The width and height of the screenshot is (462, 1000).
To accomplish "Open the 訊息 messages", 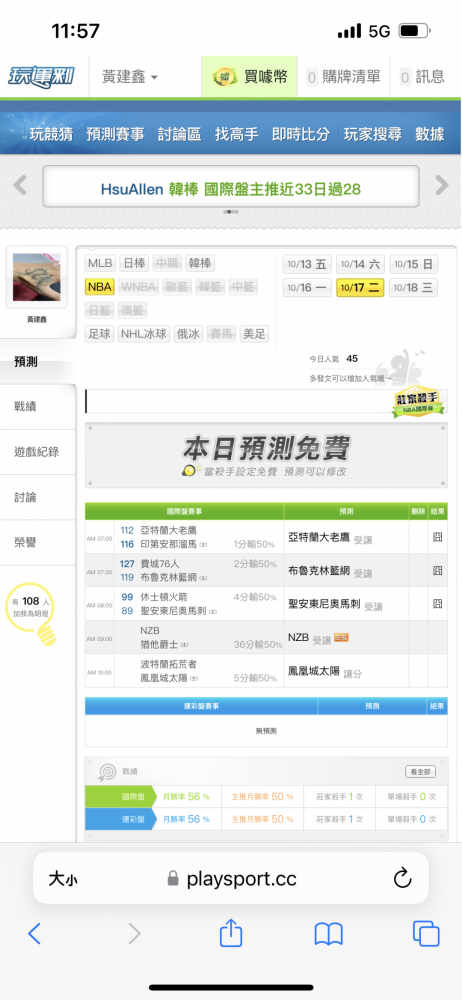I will click(x=422, y=77).
